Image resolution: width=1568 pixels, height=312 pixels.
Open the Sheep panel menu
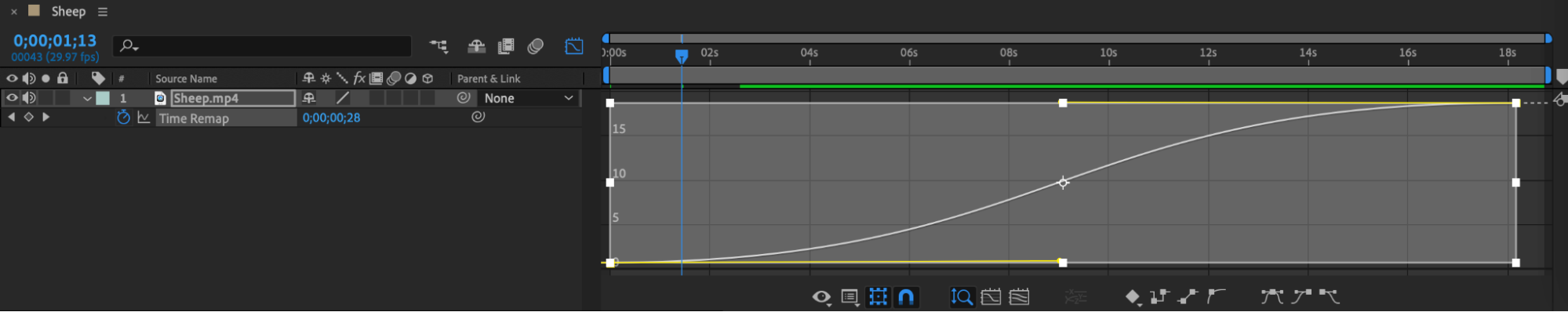coord(103,12)
